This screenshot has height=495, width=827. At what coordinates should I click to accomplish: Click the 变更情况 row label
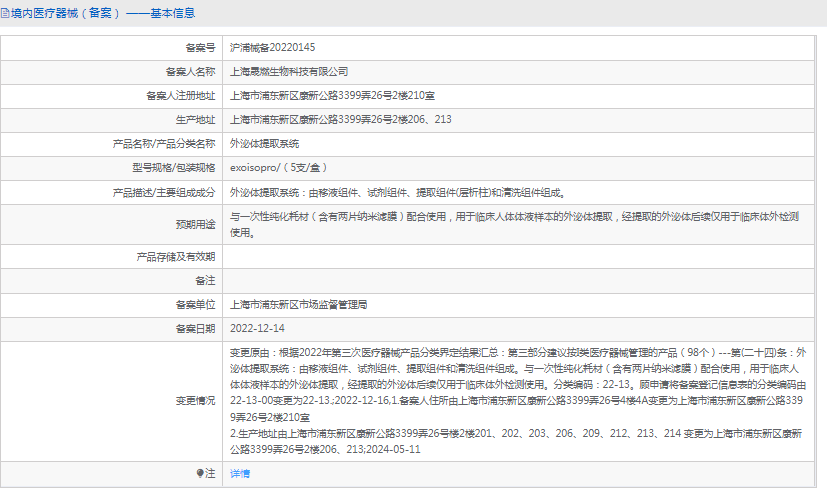click(196, 401)
